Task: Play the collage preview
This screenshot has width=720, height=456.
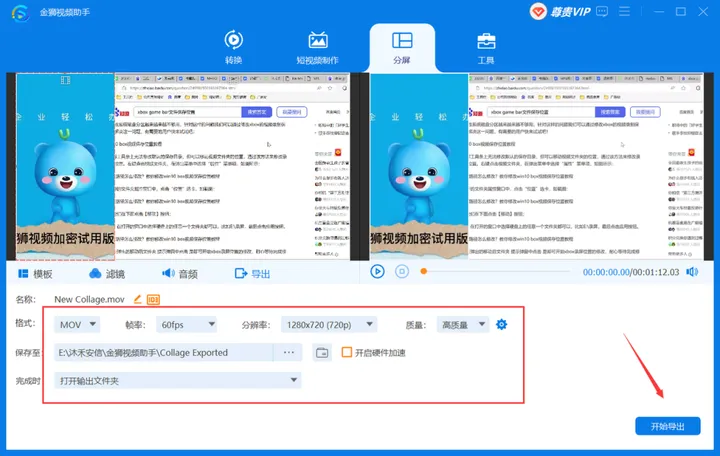Action: [377, 272]
